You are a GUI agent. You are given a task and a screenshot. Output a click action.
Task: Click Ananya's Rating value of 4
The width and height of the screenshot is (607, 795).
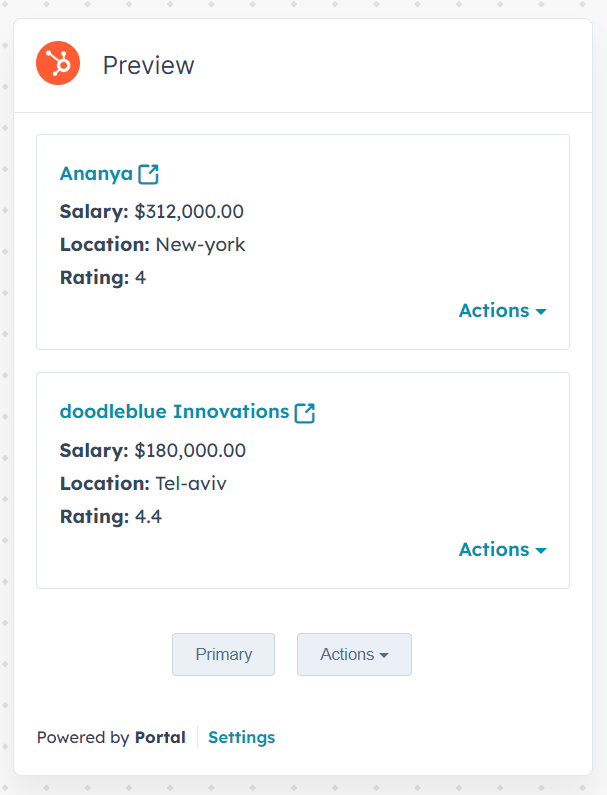(141, 278)
